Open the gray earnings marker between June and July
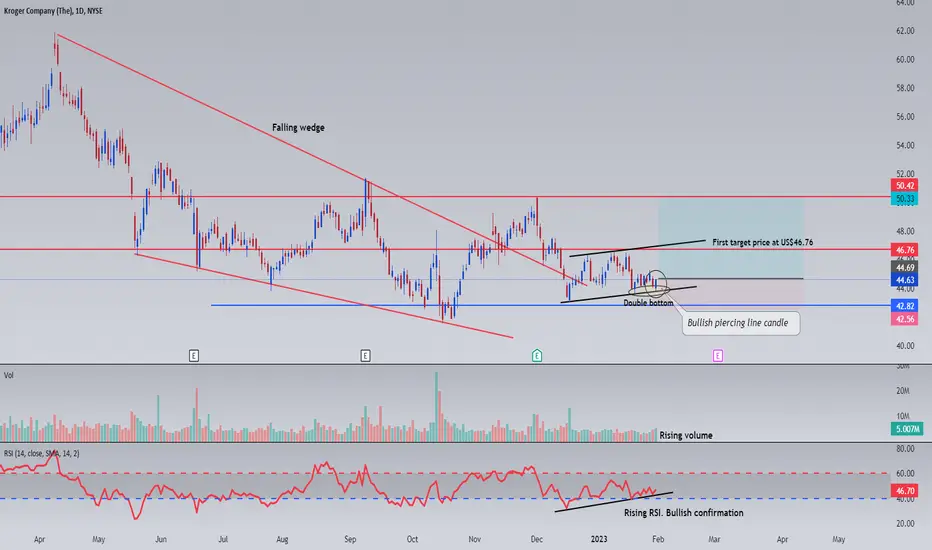 (193, 356)
